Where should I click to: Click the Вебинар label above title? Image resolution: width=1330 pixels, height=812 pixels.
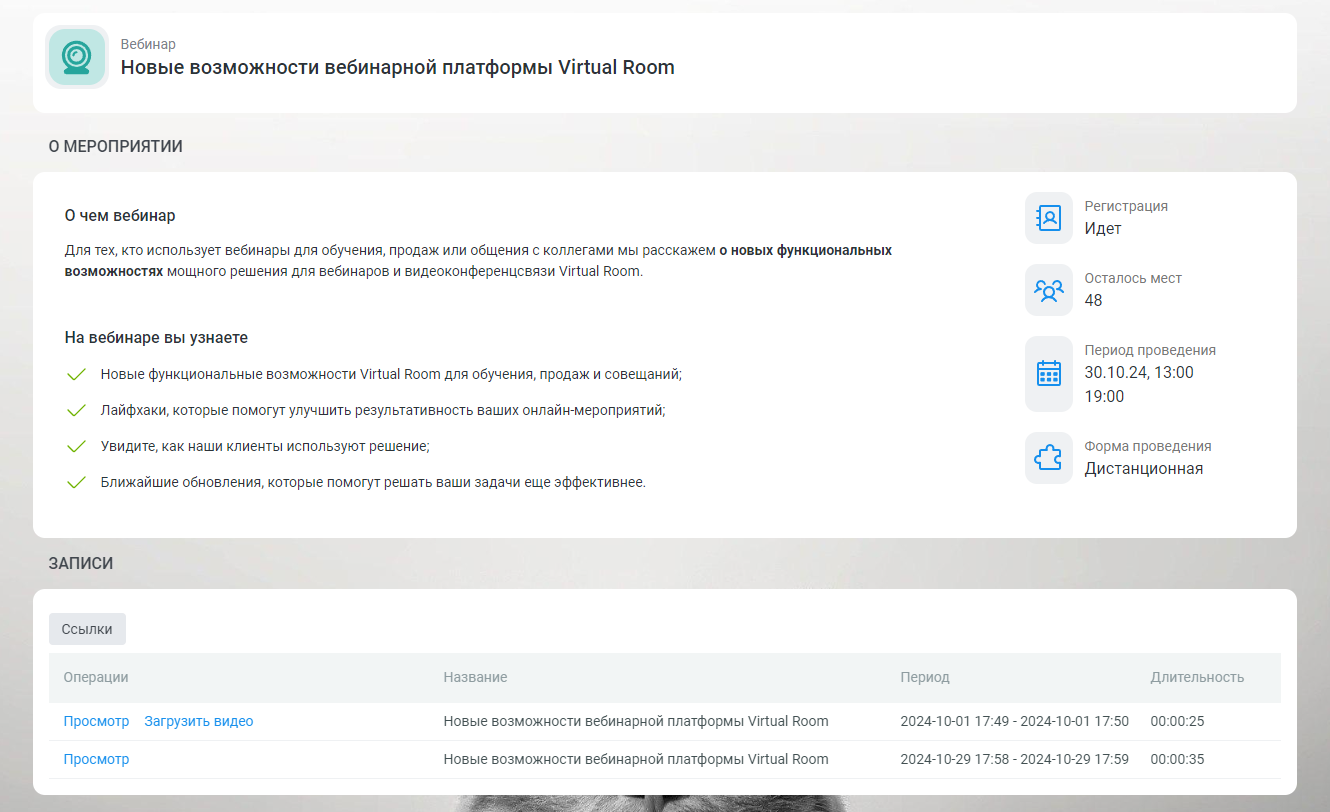148,44
